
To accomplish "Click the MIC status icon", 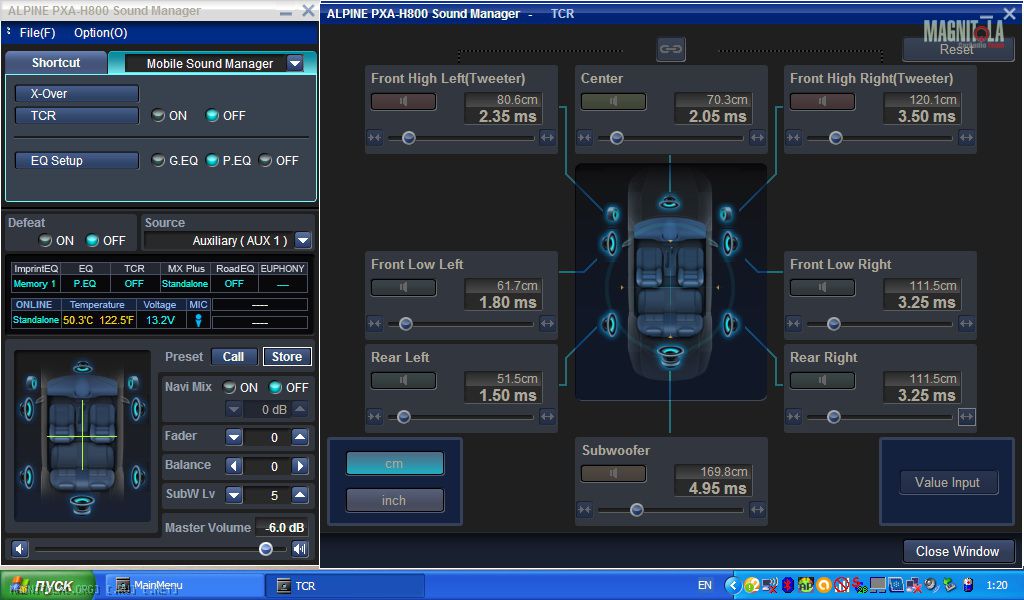I will click(x=198, y=320).
